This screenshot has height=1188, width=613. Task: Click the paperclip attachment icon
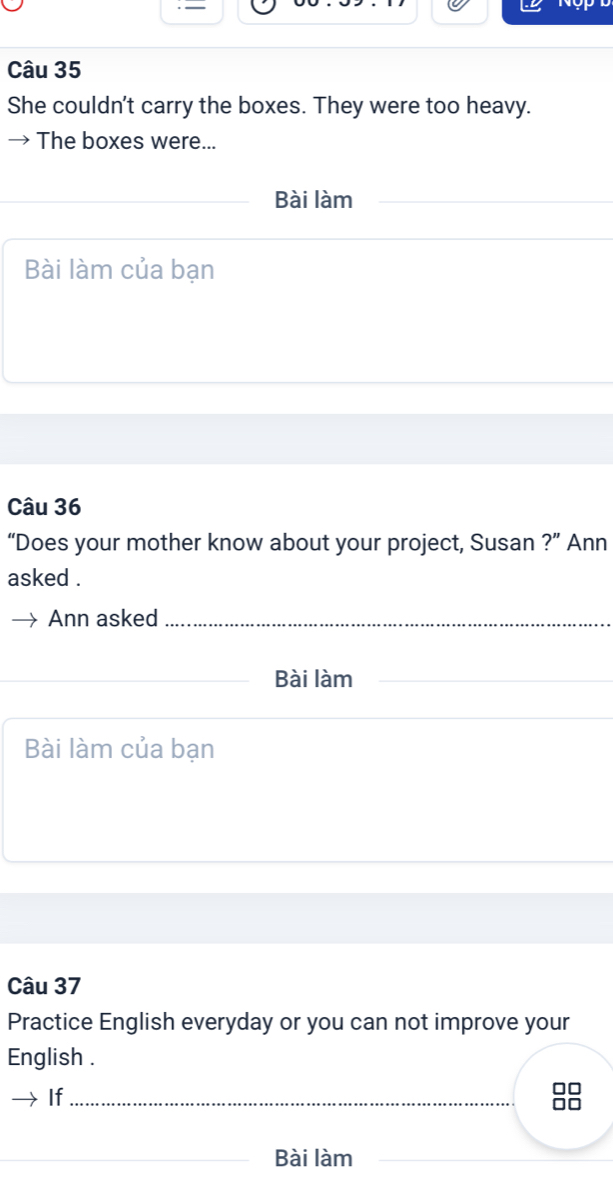pos(458,6)
